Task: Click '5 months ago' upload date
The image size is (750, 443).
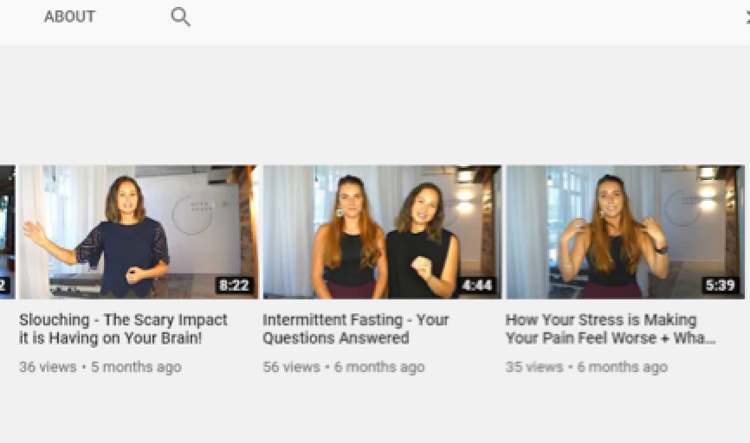Action: 136,367
